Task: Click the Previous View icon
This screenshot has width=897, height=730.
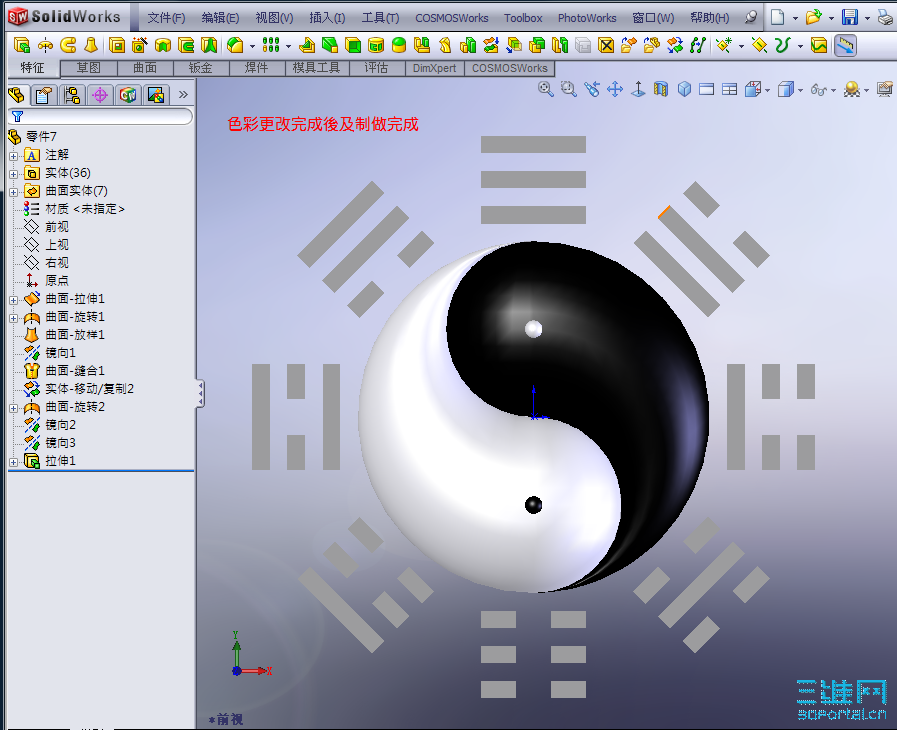Action: point(592,89)
